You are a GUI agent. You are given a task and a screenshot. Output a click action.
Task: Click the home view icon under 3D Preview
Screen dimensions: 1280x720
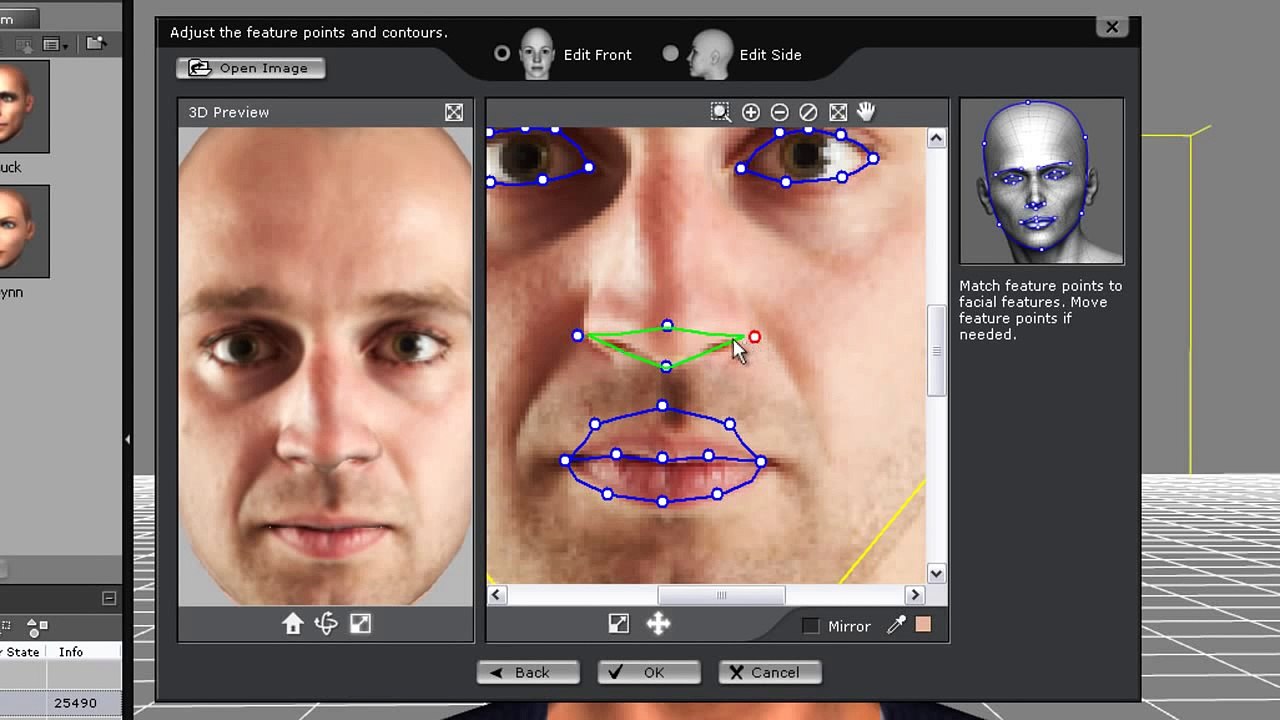(x=292, y=624)
